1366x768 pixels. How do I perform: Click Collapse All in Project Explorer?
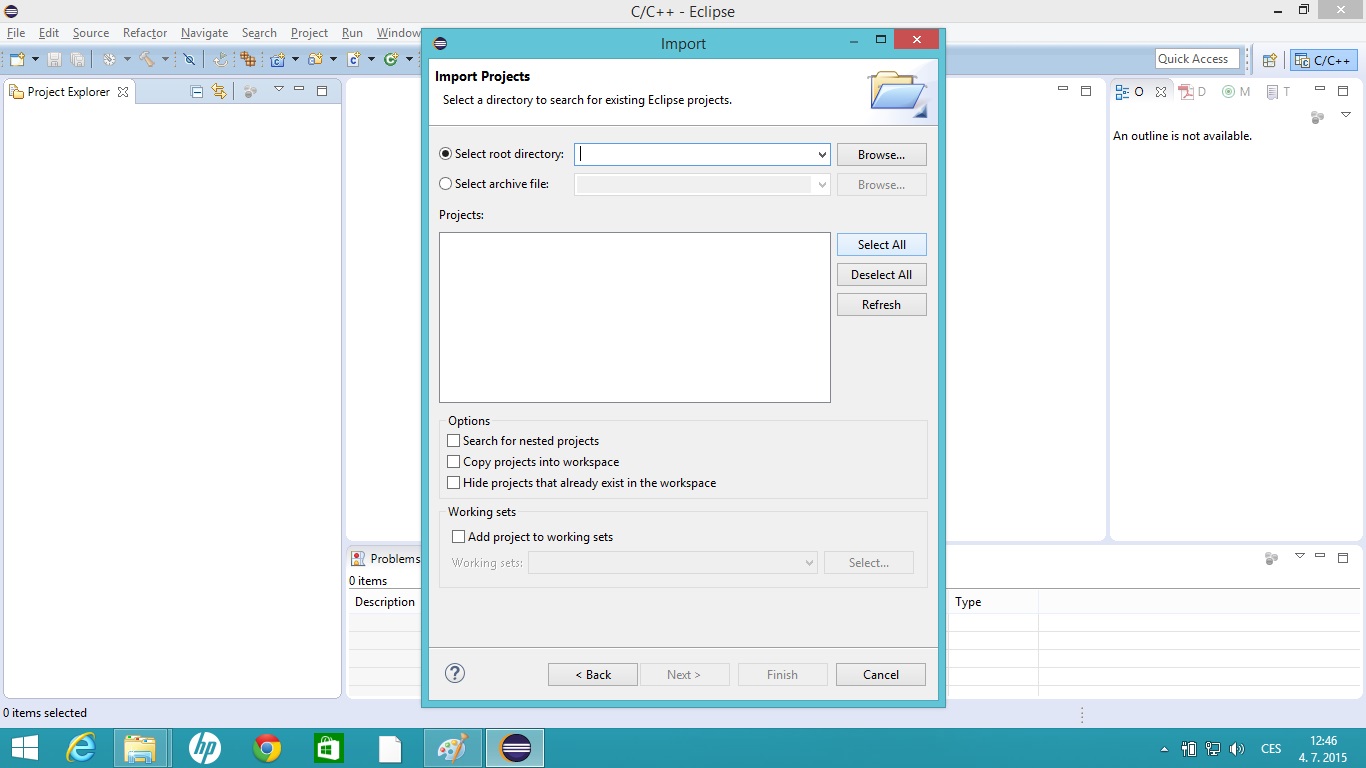pyautogui.click(x=197, y=91)
